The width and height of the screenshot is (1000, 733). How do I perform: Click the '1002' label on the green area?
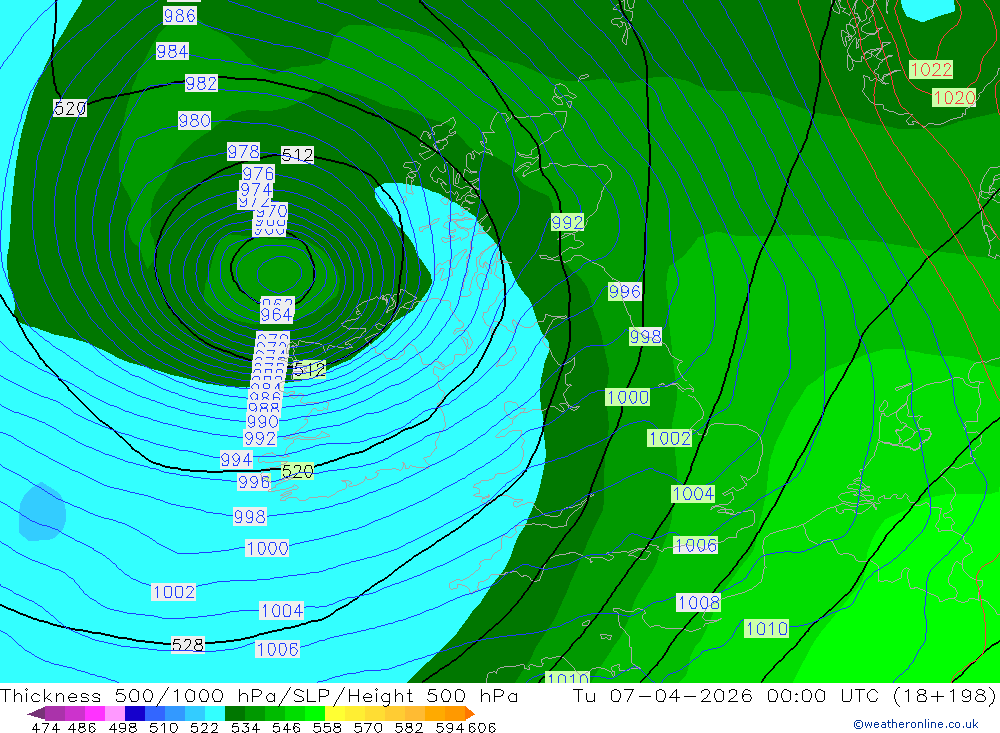tap(670, 438)
